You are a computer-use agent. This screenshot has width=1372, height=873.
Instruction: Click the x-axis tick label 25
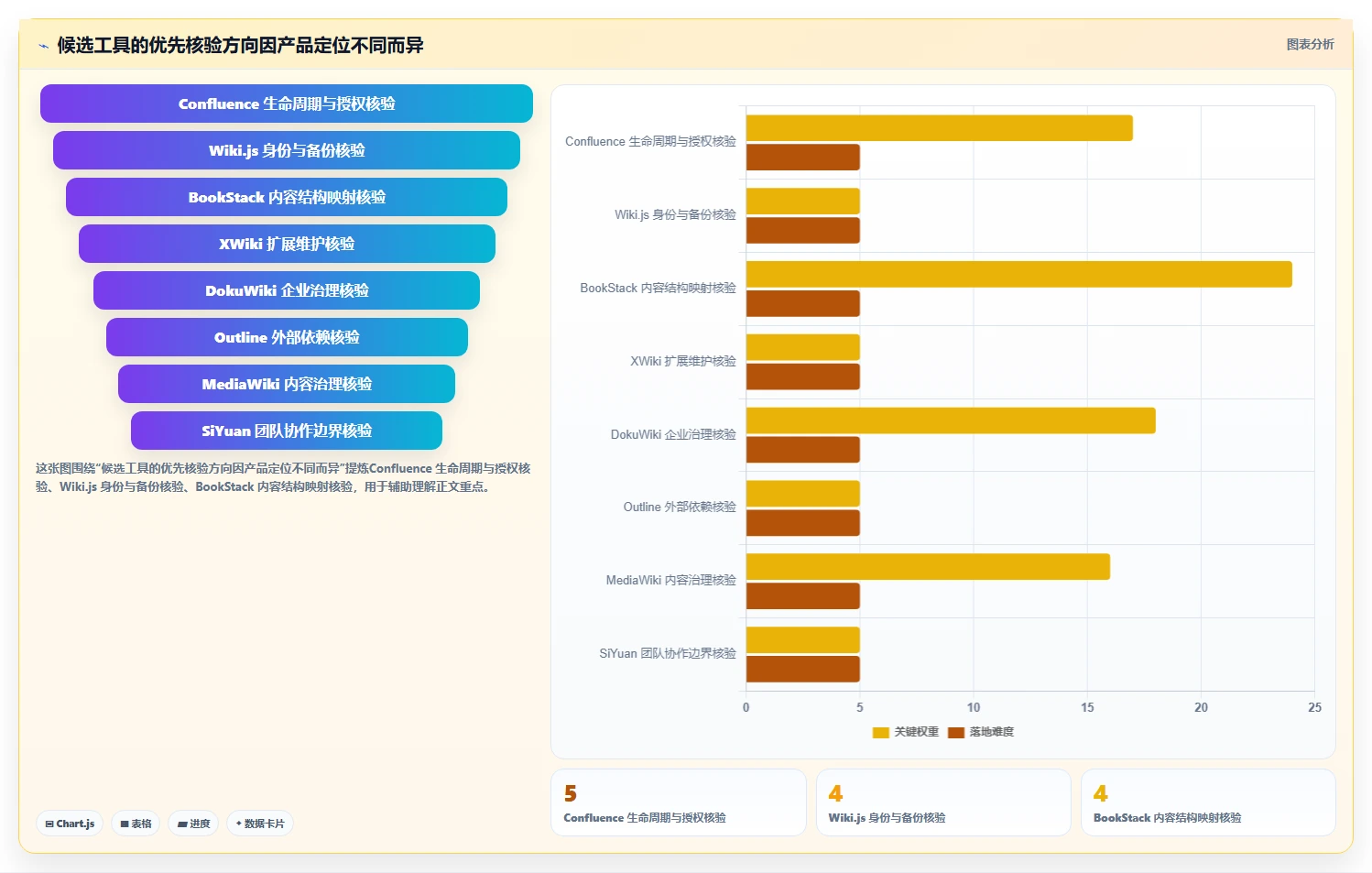(1314, 708)
